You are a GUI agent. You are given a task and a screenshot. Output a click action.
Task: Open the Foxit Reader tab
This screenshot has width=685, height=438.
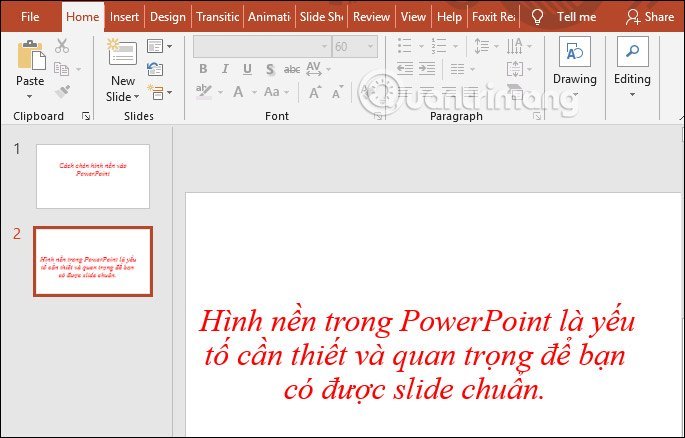(x=493, y=17)
